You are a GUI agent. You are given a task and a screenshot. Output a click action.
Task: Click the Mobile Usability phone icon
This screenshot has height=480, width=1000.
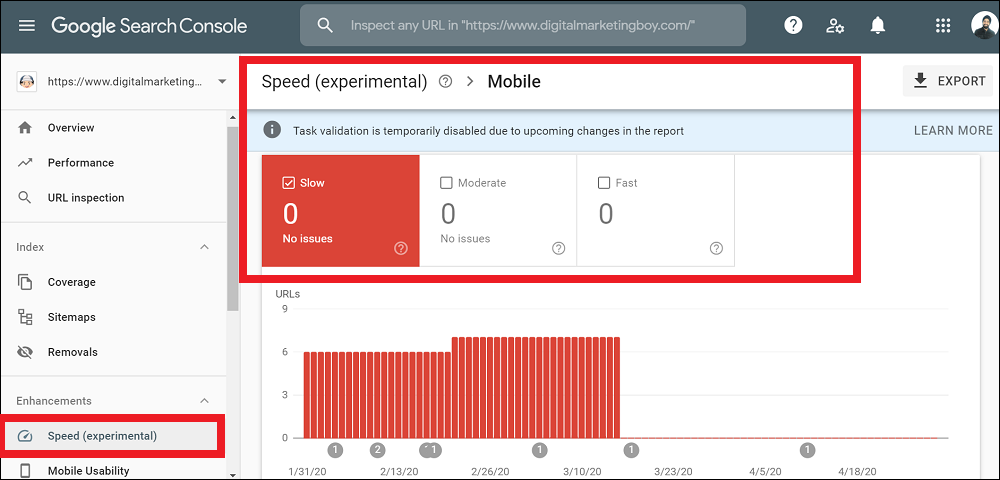point(25,471)
